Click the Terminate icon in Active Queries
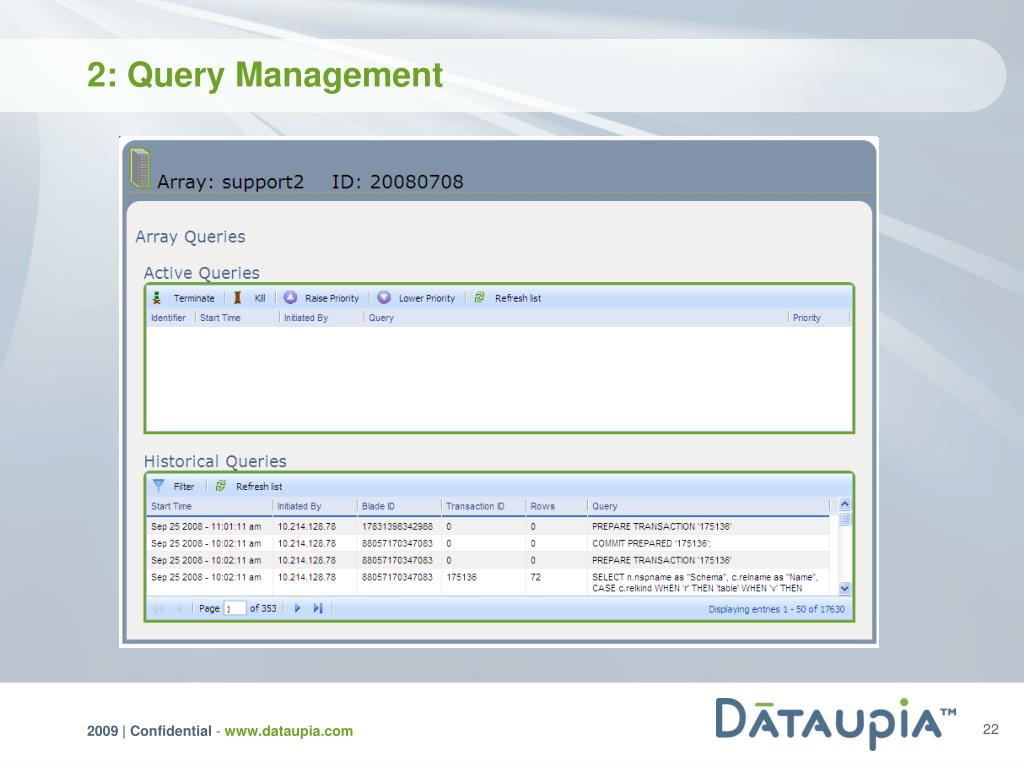The width and height of the screenshot is (1024, 768). point(157,298)
